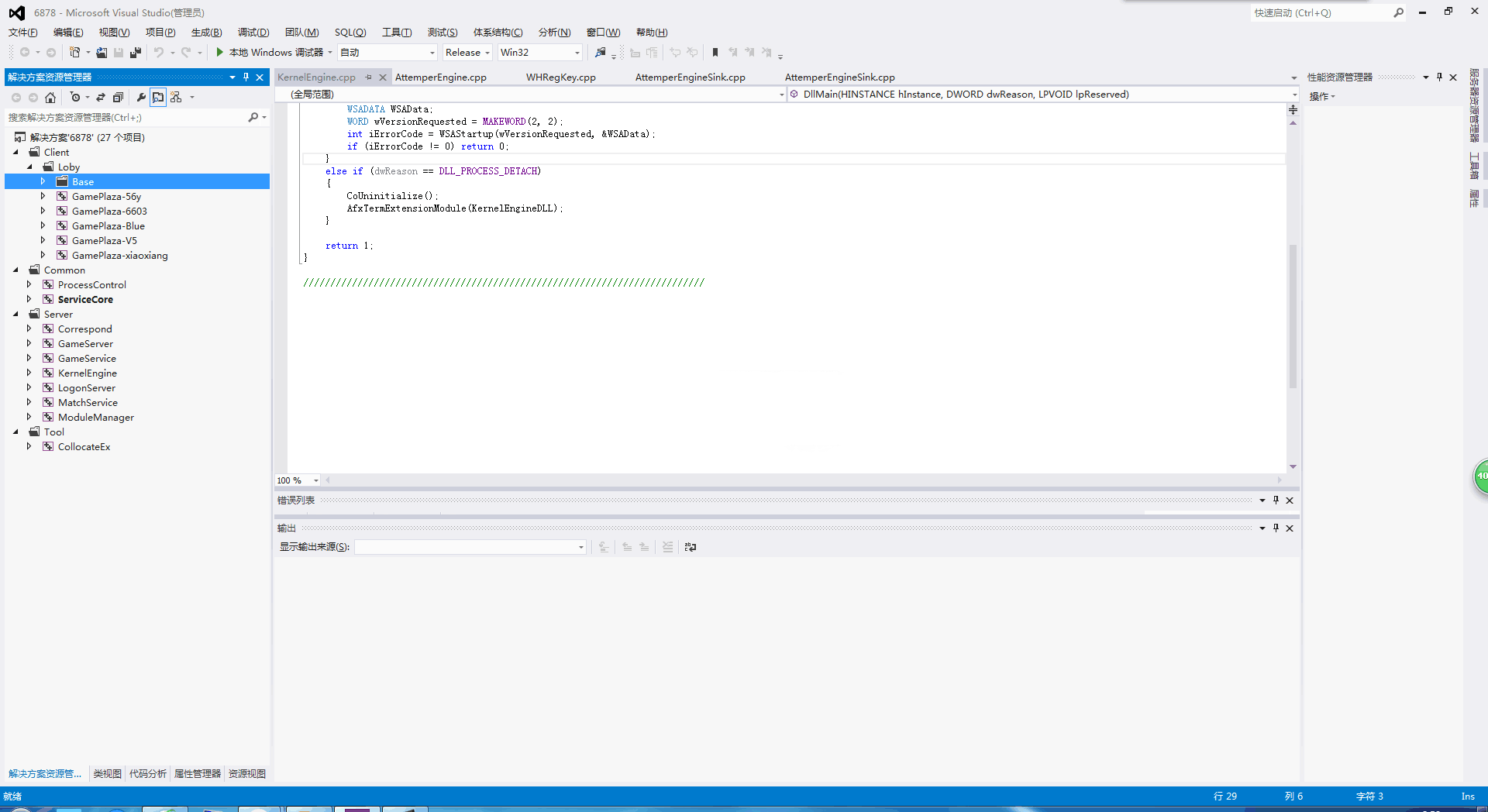Switch to the Property Manager (属性管理器) tab
The height and width of the screenshot is (812, 1488).
197,773
